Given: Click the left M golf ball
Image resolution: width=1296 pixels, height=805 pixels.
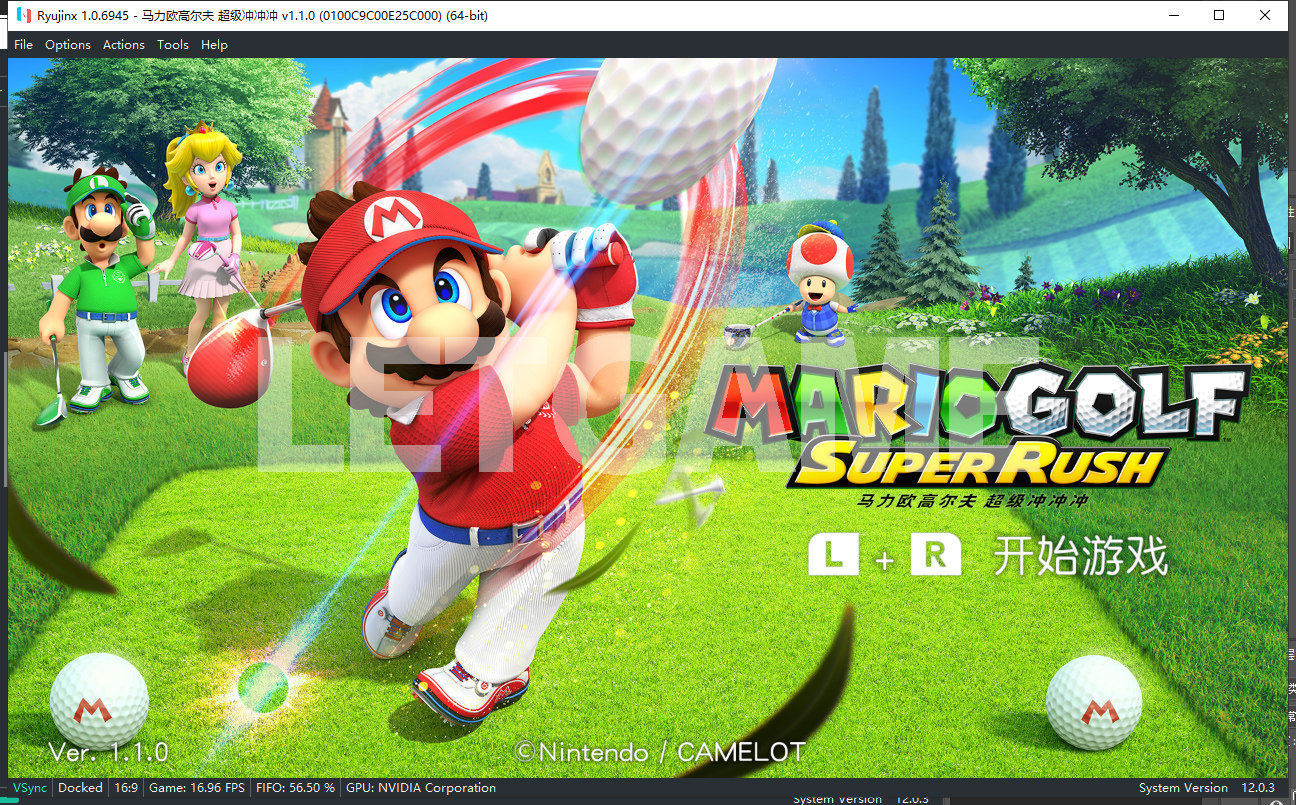Looking at the screenshot, I should pyautogui.click(x=98, y=701).
